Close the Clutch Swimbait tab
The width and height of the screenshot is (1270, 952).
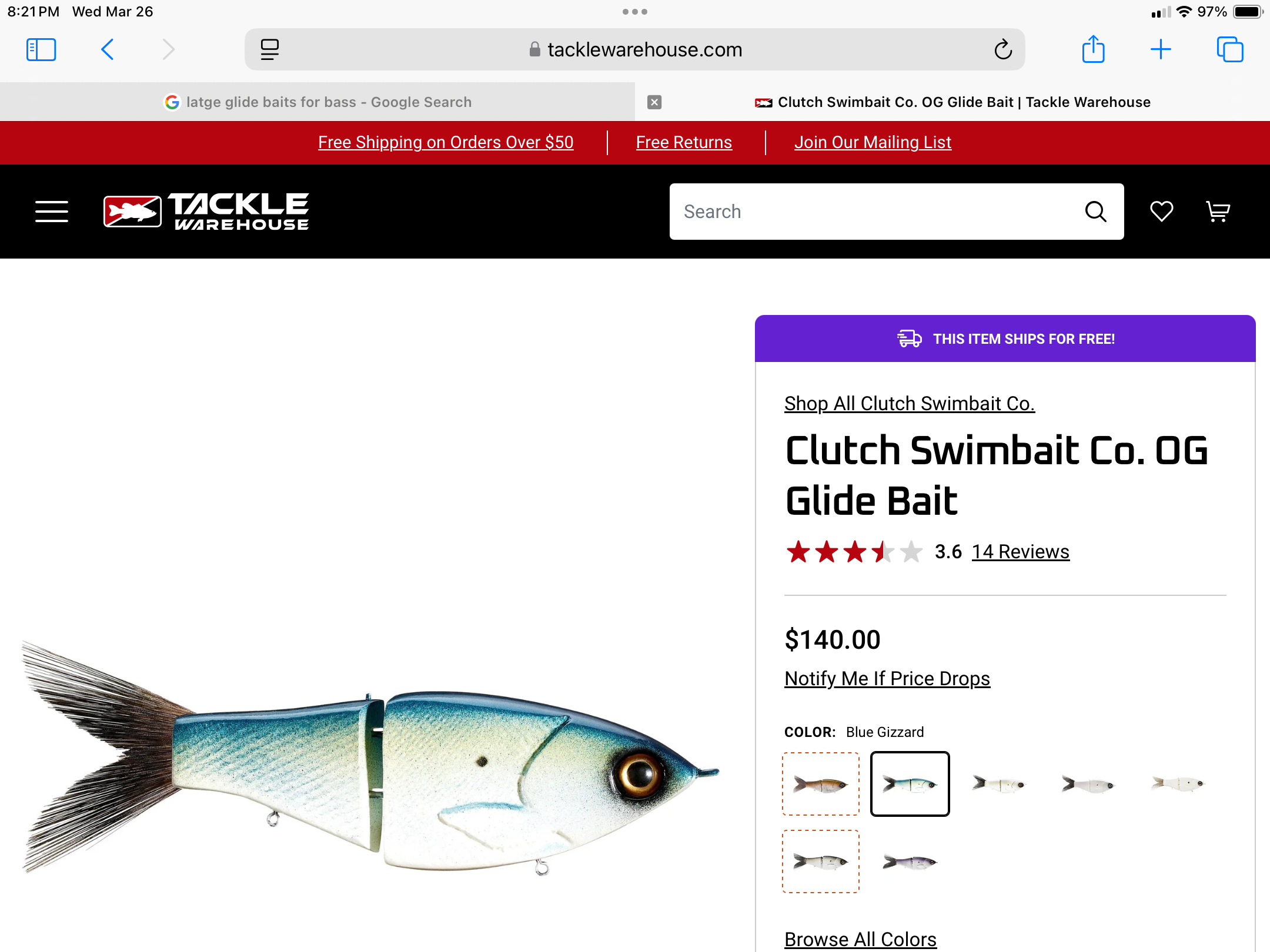654,102
